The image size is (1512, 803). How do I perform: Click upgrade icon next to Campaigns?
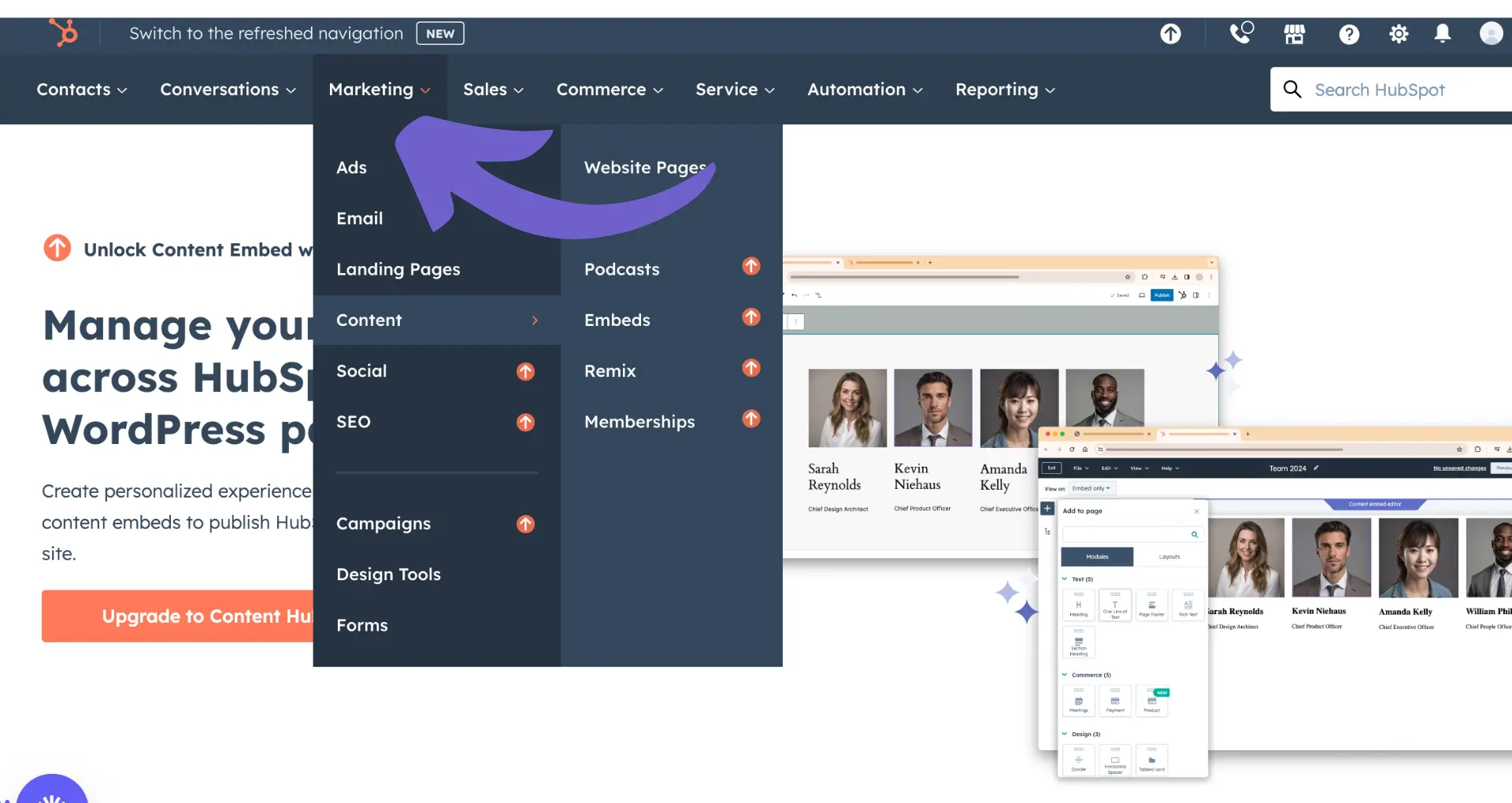525,524
